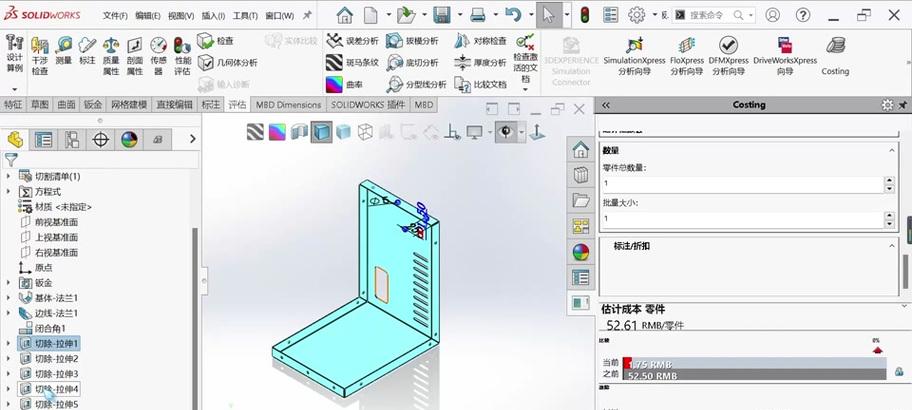This screenshot has width=912, height=410.
Task: Increase 零件总数量 with up spinner
Action: (x=889, y=180)
